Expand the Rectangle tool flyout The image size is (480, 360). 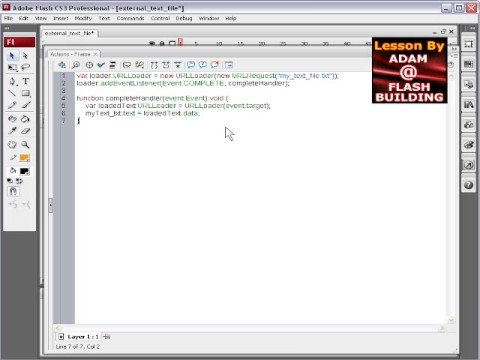(x=26, y=93)
